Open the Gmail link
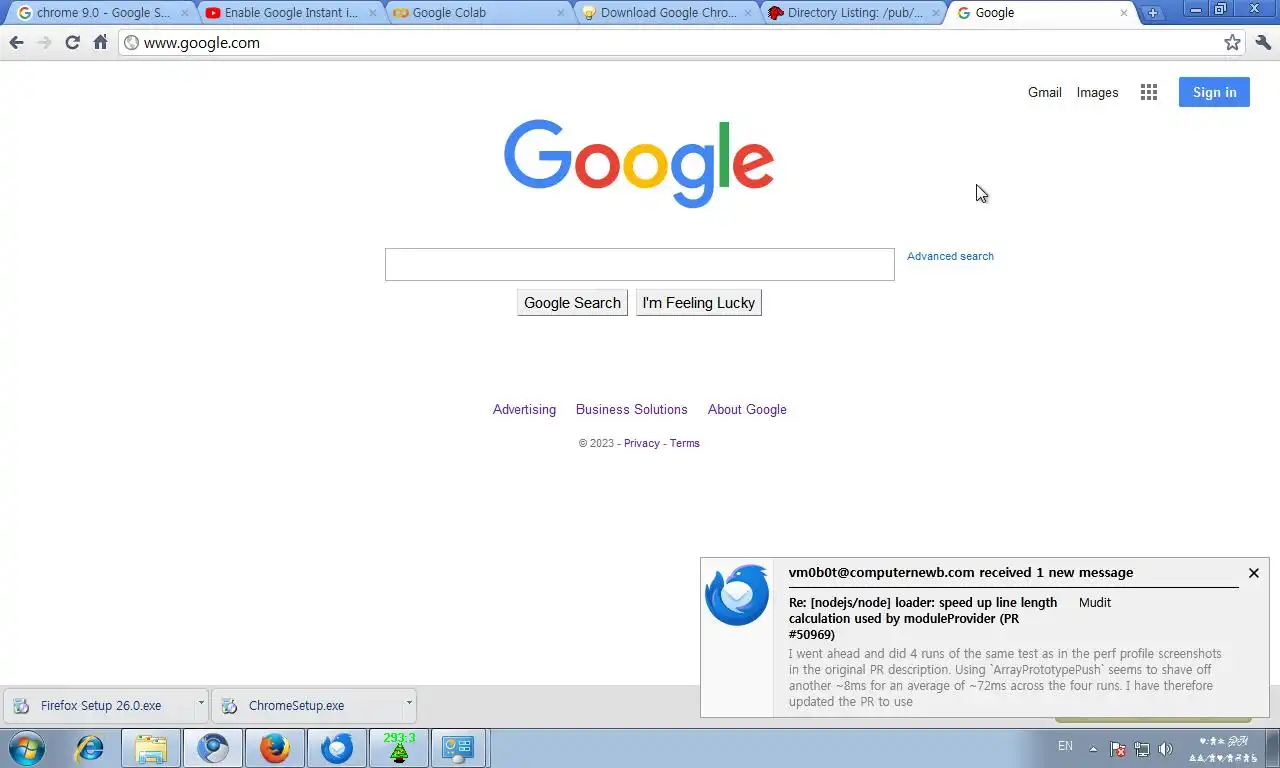 (1045, 92)
